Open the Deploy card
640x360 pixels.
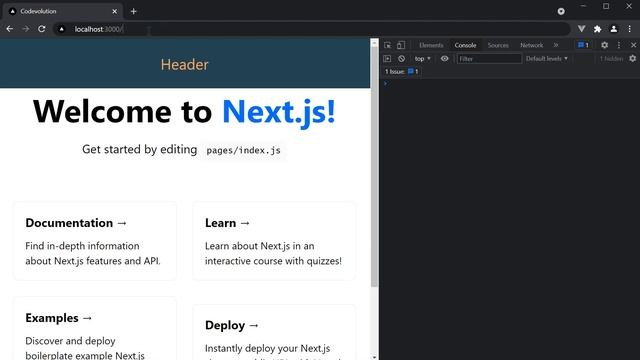tap(274, 332)
